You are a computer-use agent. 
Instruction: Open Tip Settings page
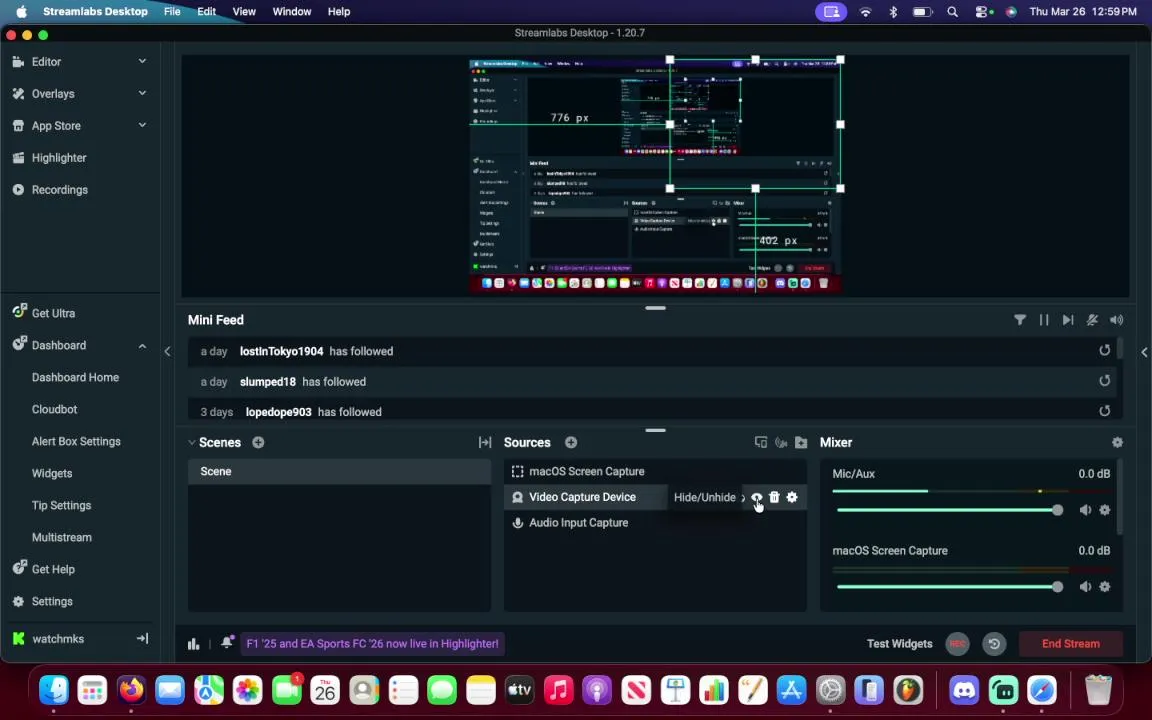[61, 505]
